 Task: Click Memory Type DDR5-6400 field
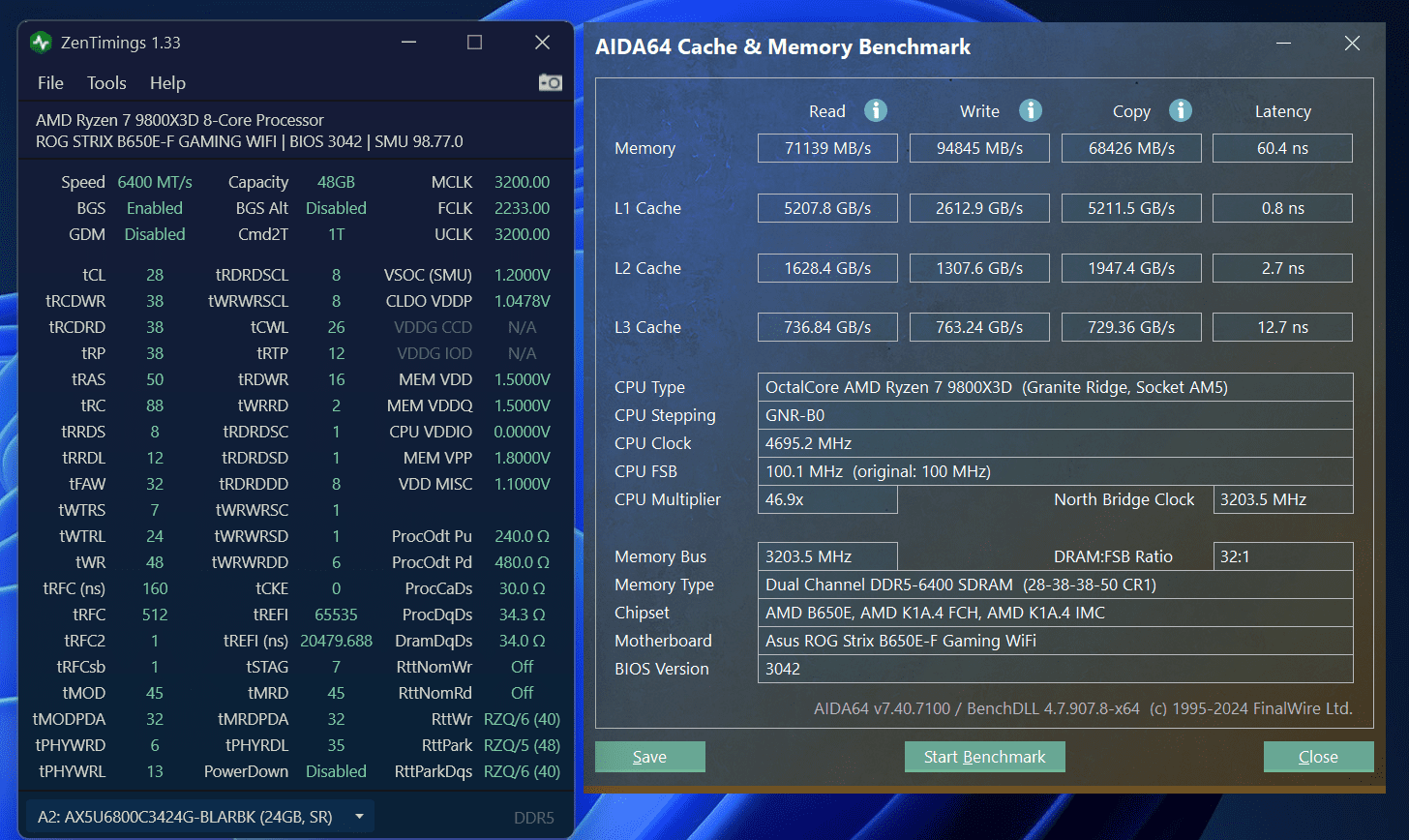(x=1055, y=585)
